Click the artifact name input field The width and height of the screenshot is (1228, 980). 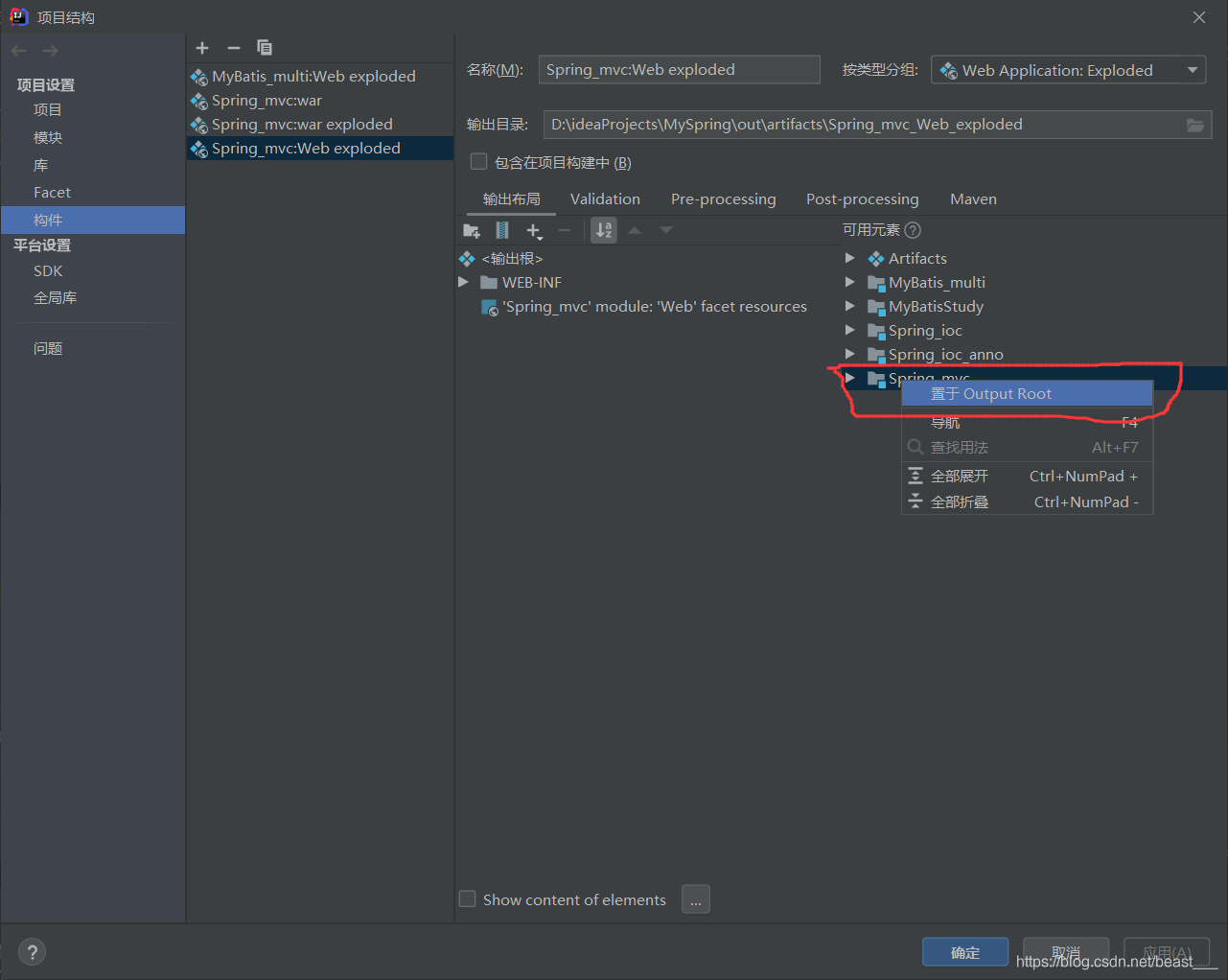point(680,70)
